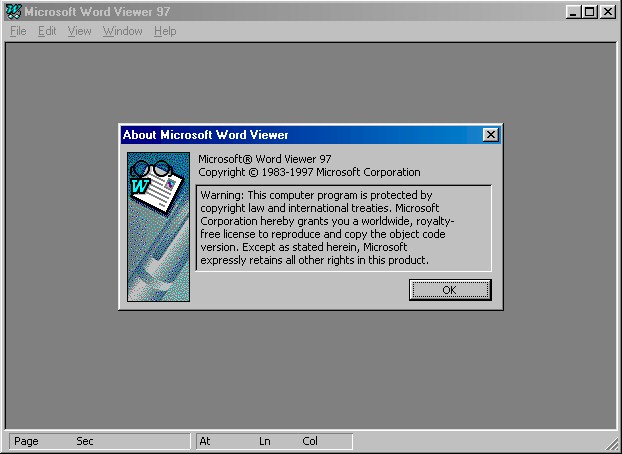This screenshot has height=454, width=622.
Task: Close the Microsoft Word Viewer 97 window
Action: tap(608, 12)
